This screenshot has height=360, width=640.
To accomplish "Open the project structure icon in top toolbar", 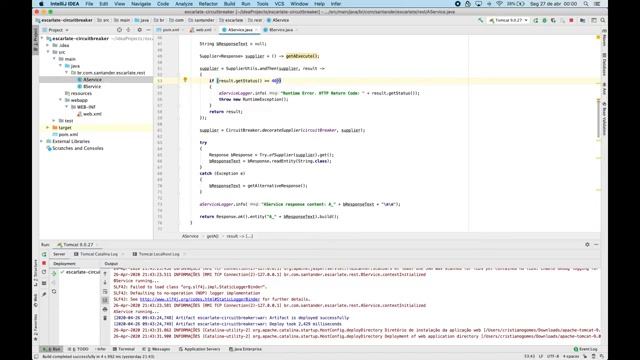I will (x=582, y=20).
